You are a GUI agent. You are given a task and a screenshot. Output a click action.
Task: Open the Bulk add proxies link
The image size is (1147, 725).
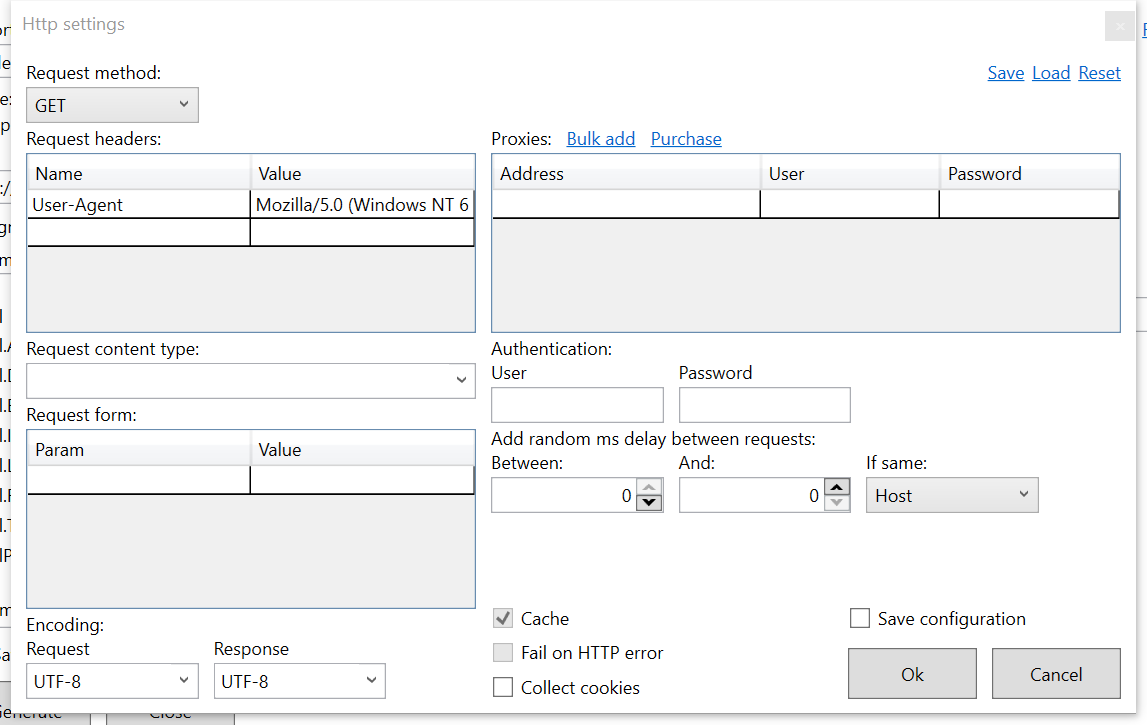601,139
